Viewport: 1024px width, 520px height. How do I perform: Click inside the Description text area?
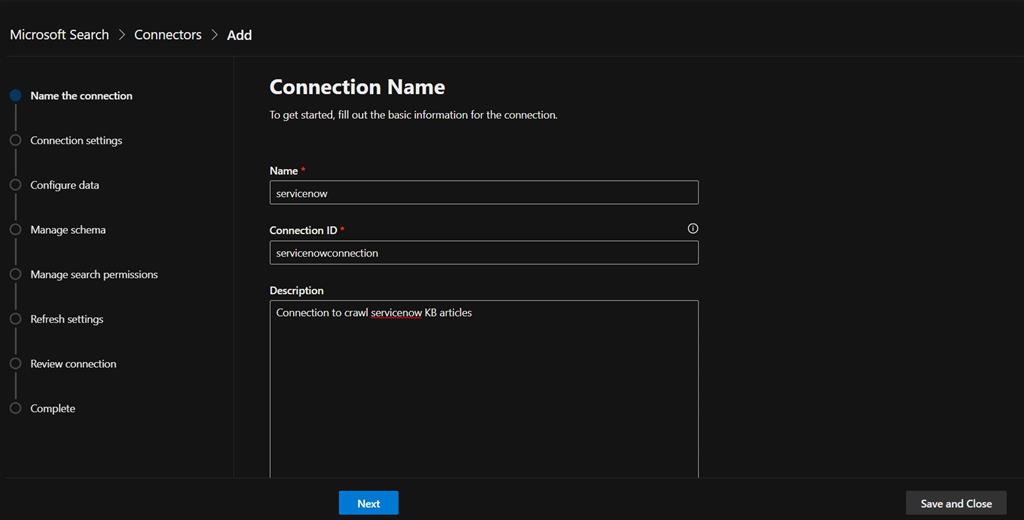tap(484, 389)
